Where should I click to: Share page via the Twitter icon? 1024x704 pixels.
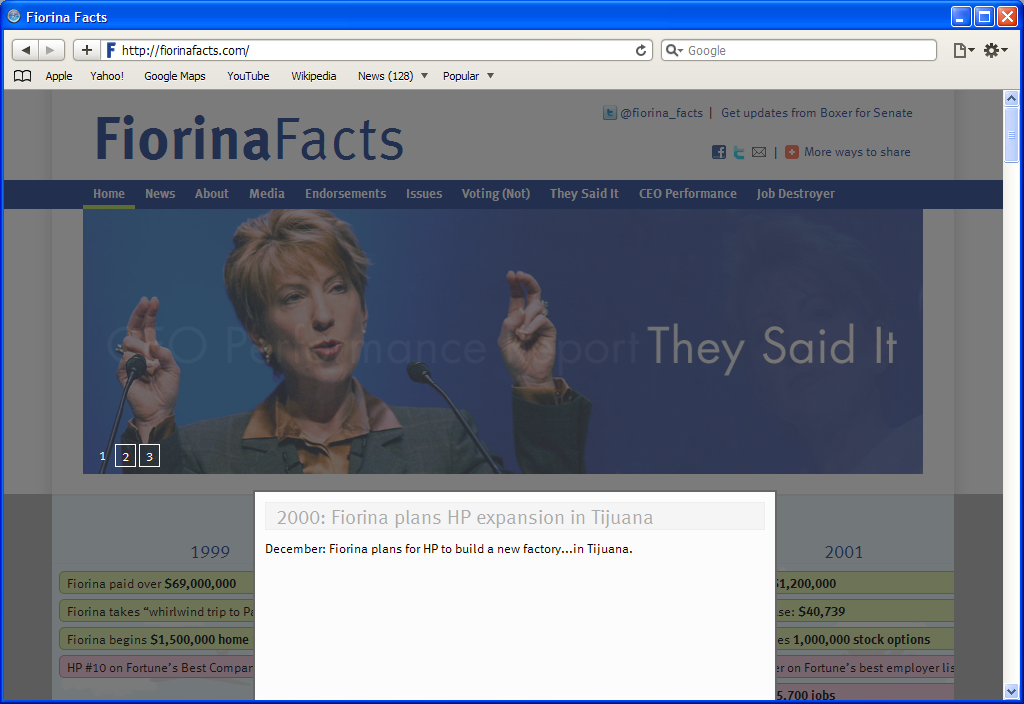(738, 151)
